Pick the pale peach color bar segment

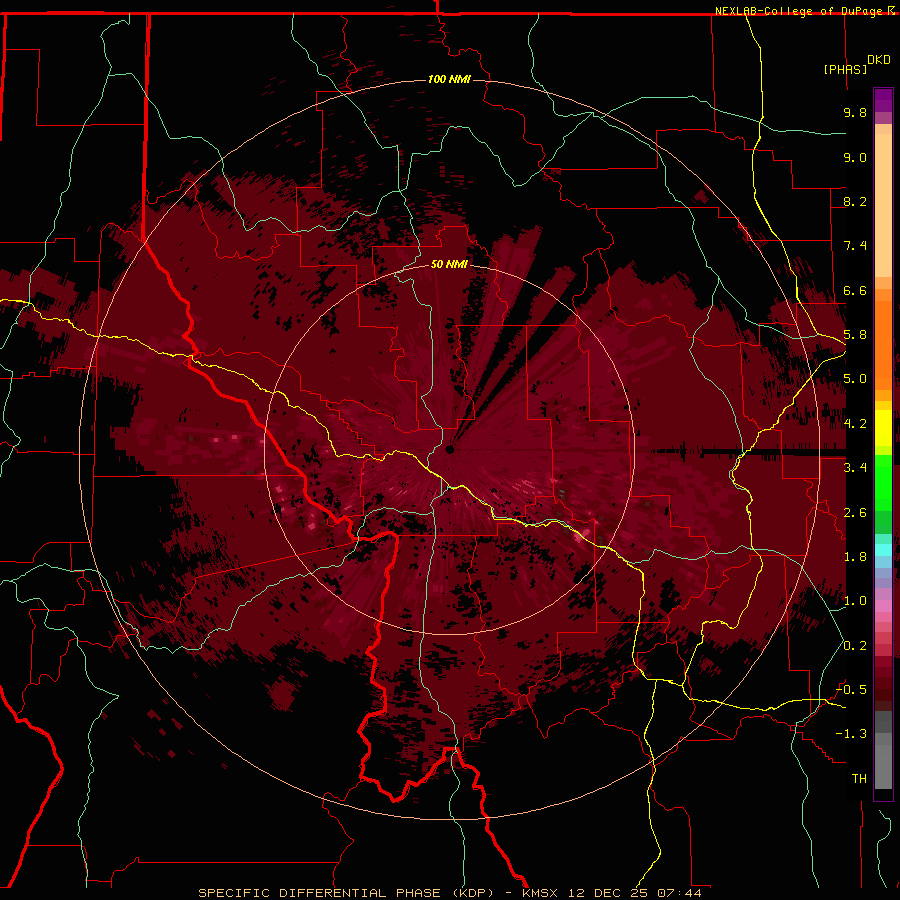(883, 205)
